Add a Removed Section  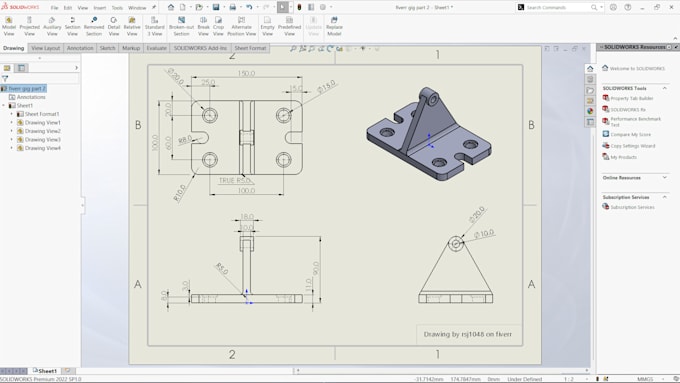click(x=94, y=26)
